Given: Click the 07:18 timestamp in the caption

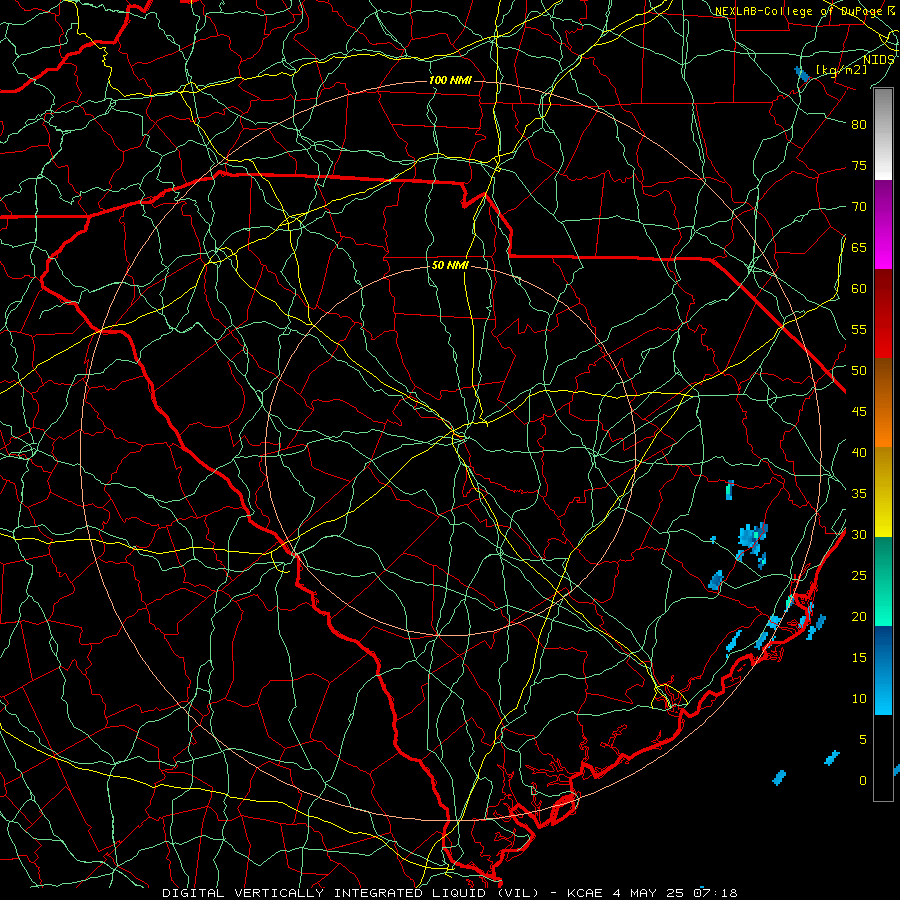Looking at the screenshot, I should click(x=715, y=893).
